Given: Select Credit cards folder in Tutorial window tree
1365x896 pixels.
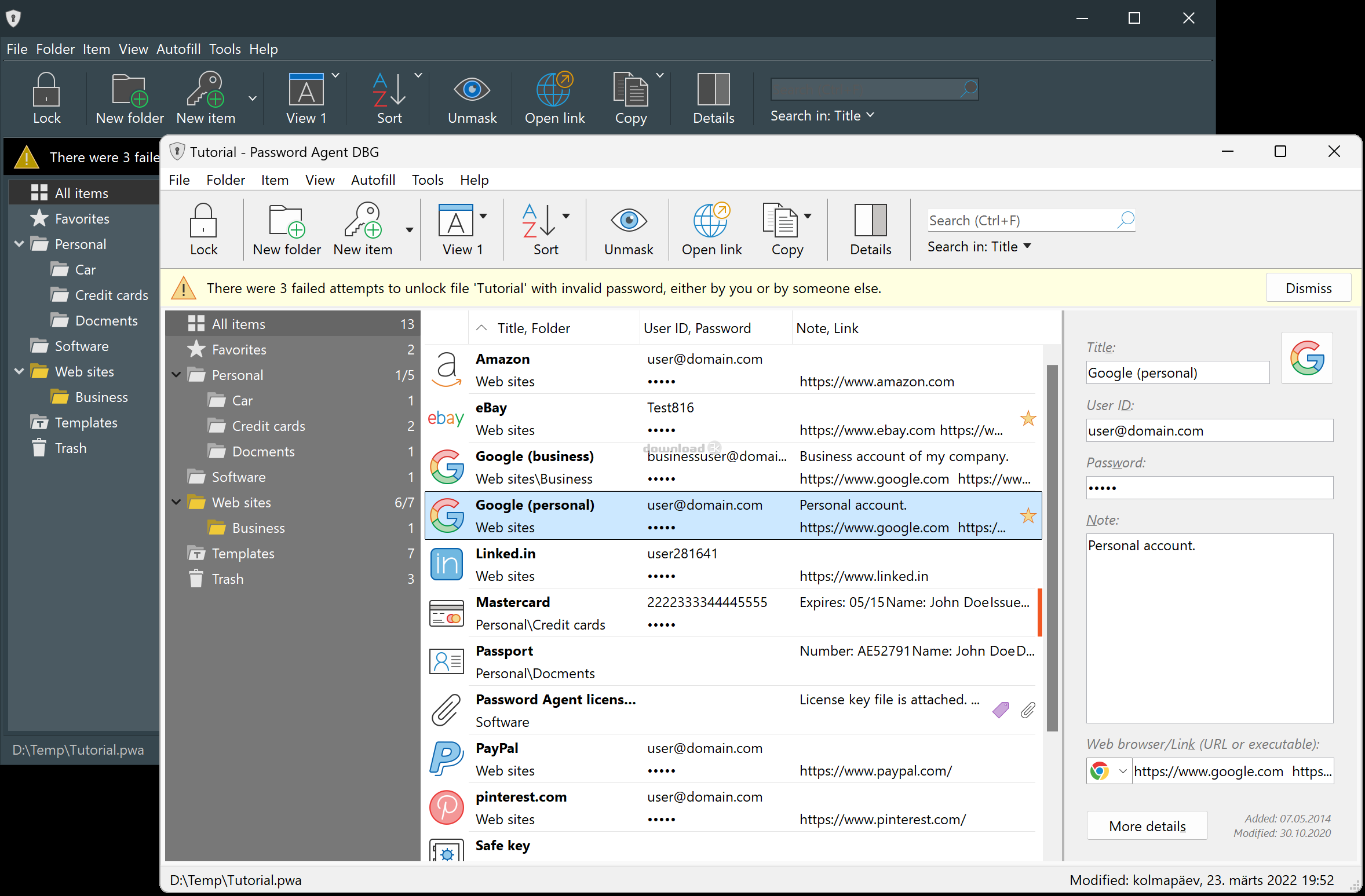Looking at the screenshot, I should pos(292,426).
